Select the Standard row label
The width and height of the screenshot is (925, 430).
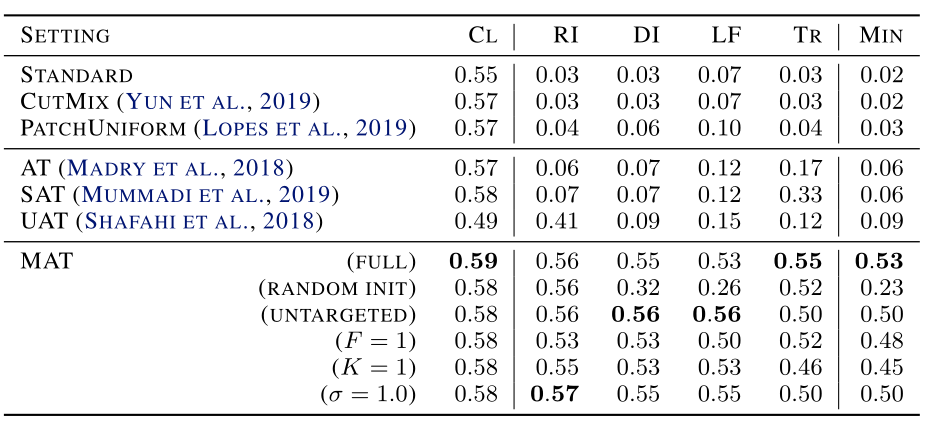pyautogui.click(x=77, y=75)
